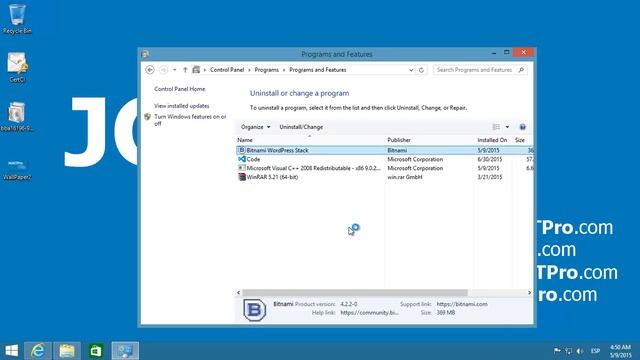
Task: Sort by the Installed On column header
Action: (493, 140)
